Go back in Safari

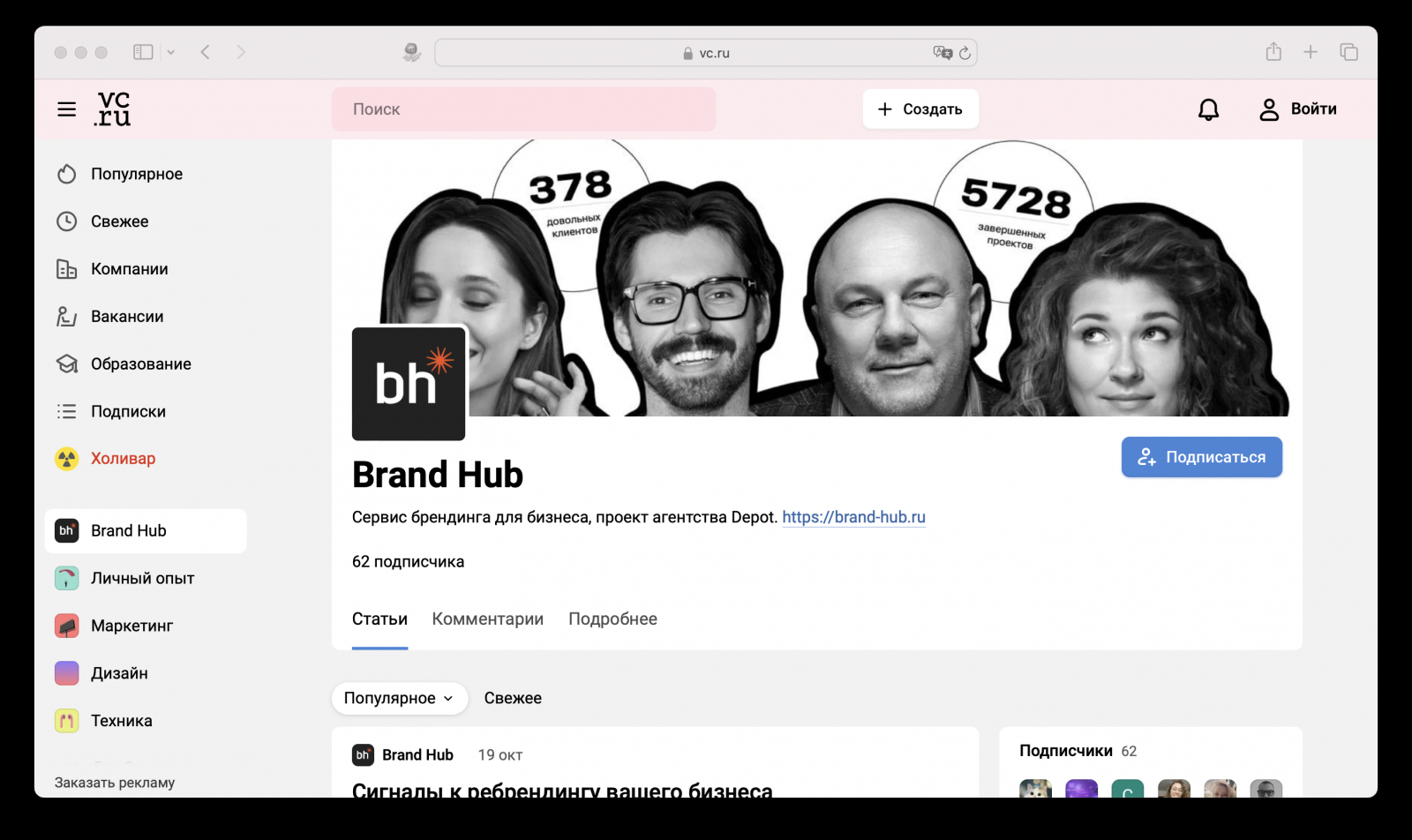(206, 52)
